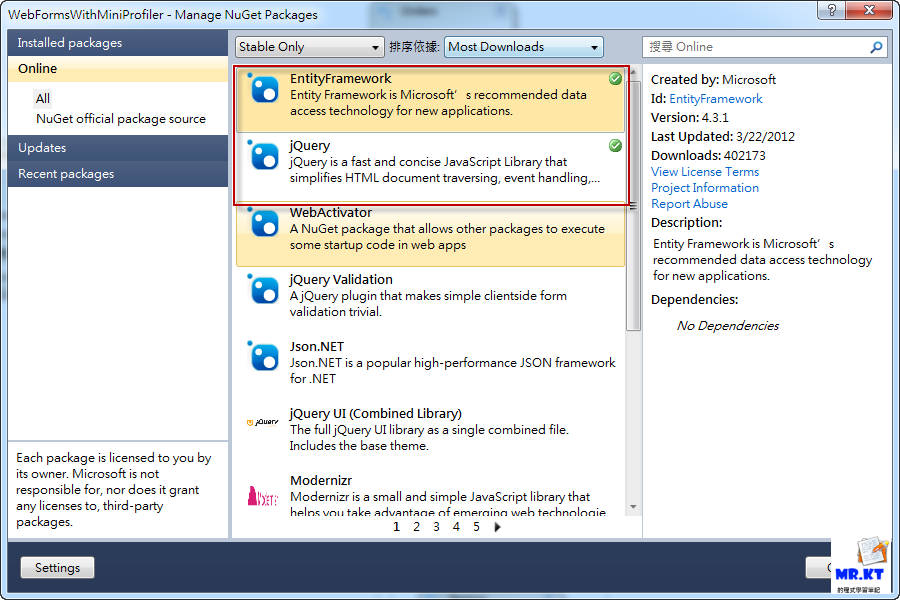
Task: Click the Version: 4.3.1 text
Action: click(689, 118)
